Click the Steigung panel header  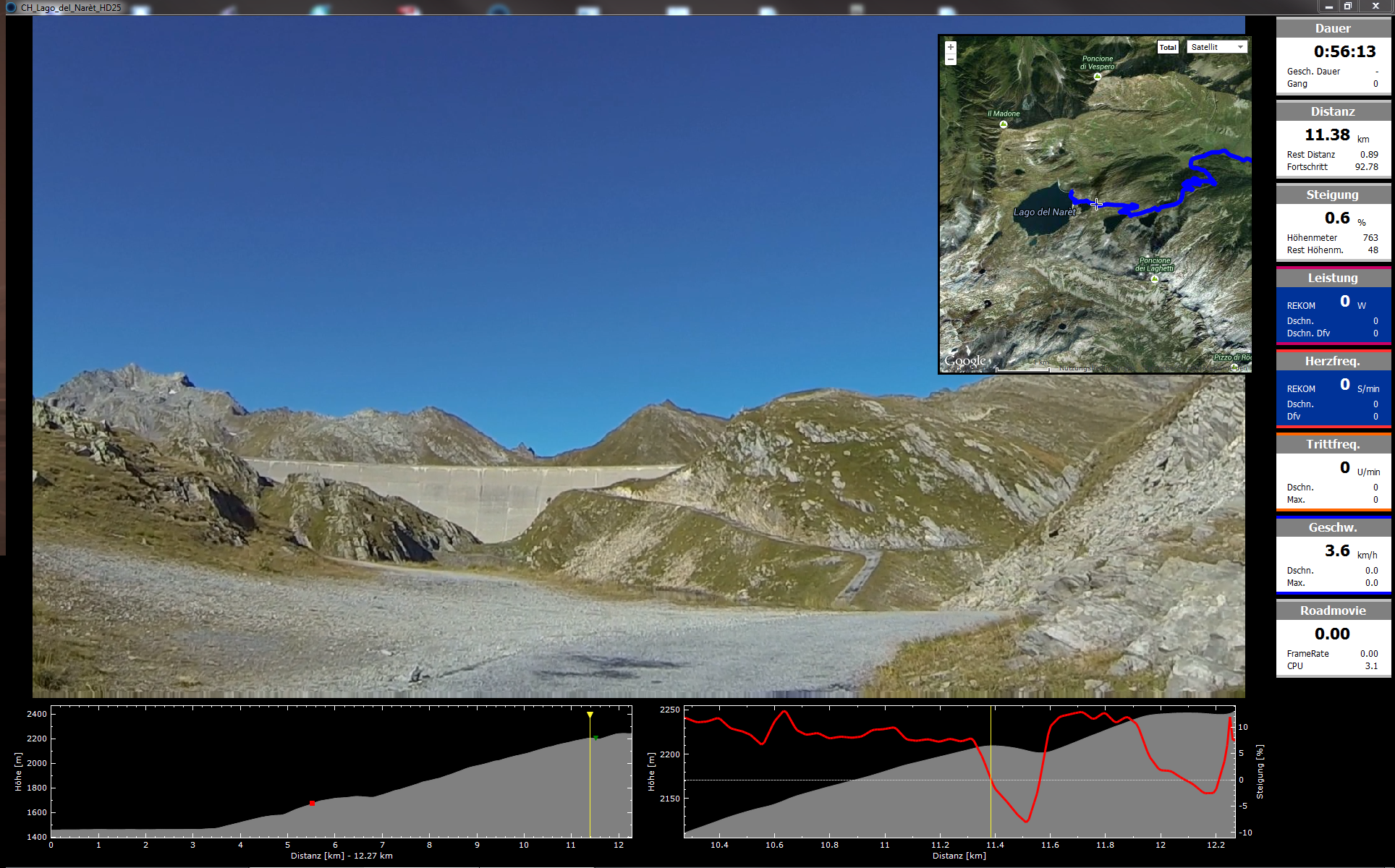1333,195
